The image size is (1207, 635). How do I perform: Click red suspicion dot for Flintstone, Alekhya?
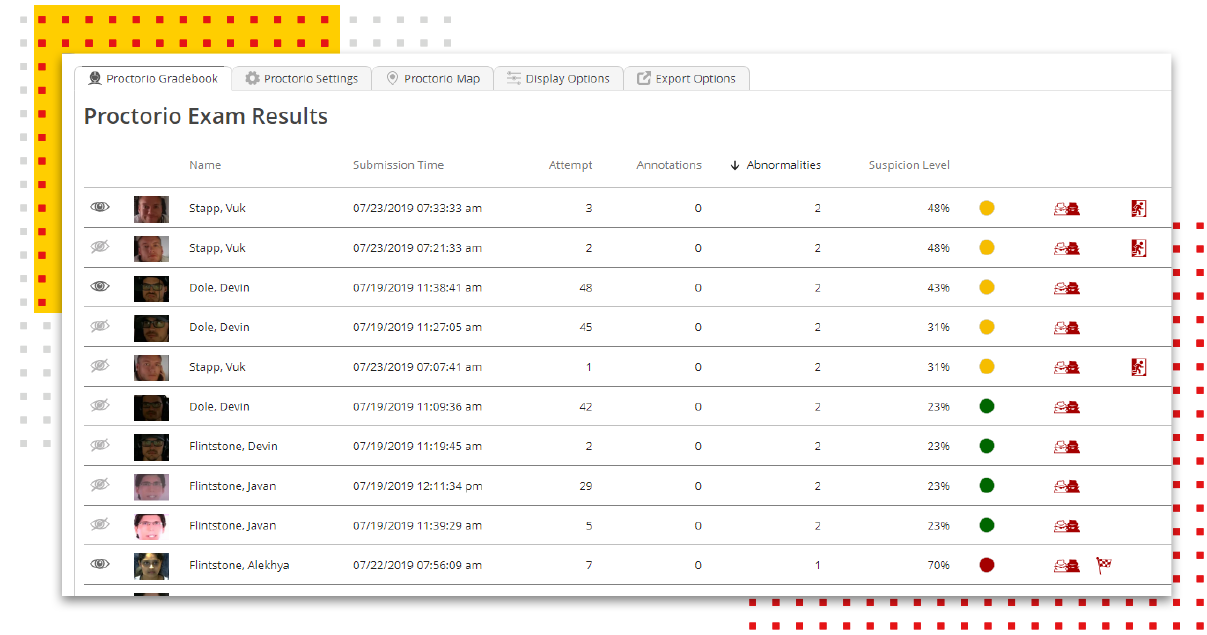(987, 565)
